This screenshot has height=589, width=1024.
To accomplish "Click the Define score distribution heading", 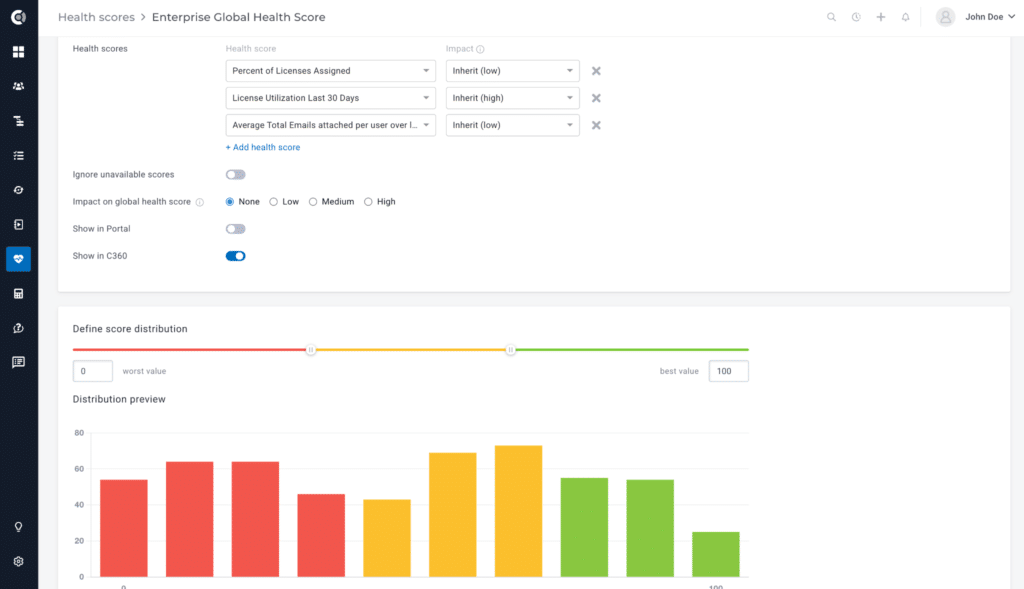I will click(x=130, y=329).
